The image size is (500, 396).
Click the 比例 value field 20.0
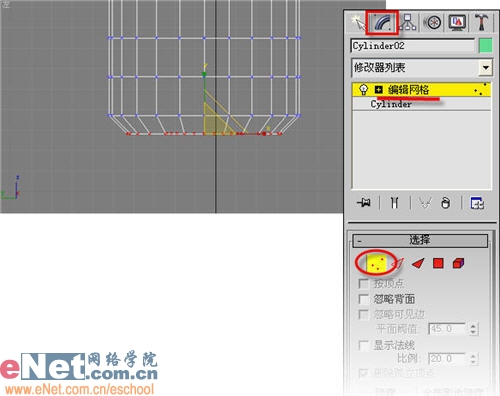click(x=447, y=359)
